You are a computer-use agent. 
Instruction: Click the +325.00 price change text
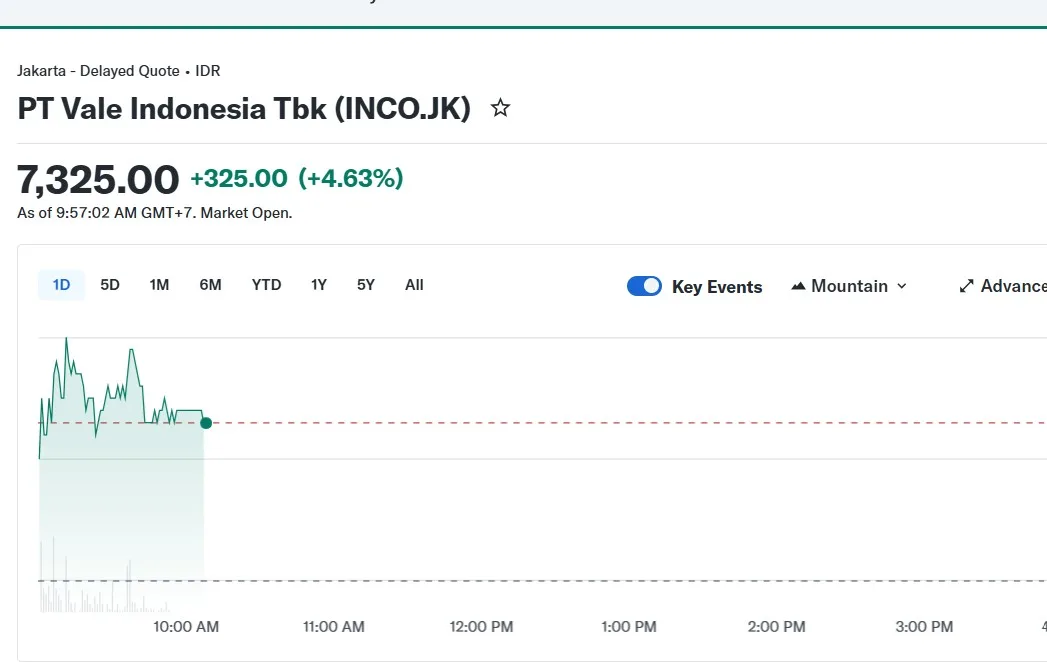(x=239, y=178)
